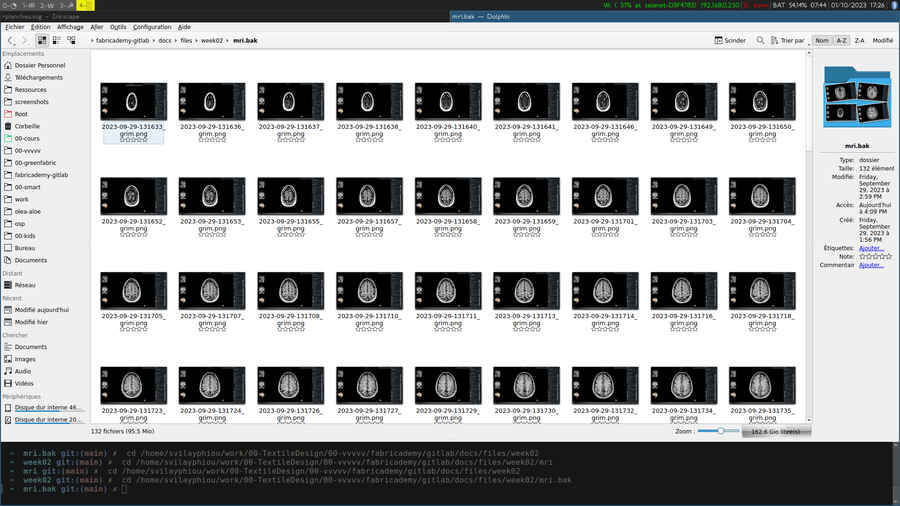Select thumbnail 2023-09-29-131735_grim.png
Screen dimensions: 900x506
click(x=762, y=386)
